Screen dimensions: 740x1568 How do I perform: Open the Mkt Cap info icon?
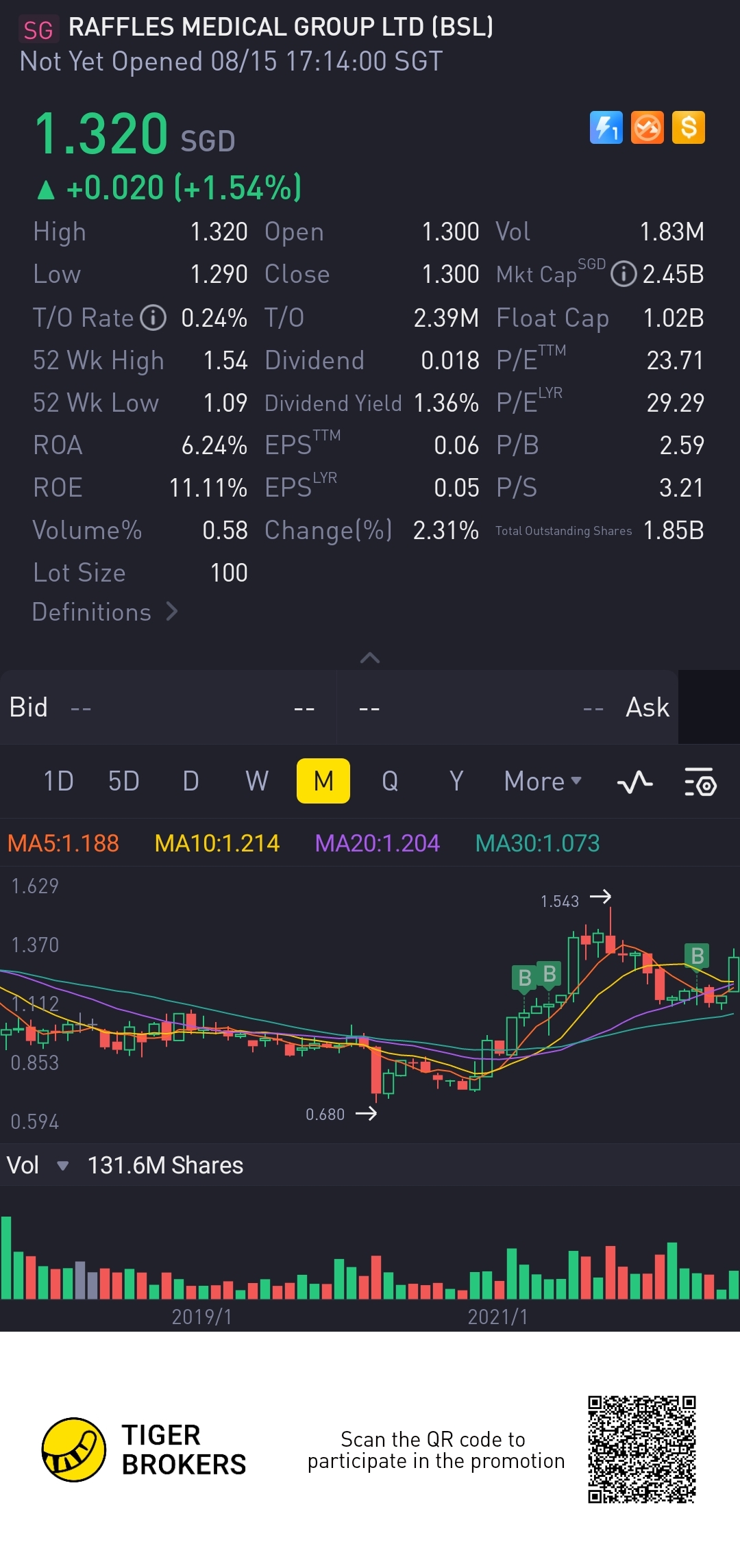click(x=624, y=274)
